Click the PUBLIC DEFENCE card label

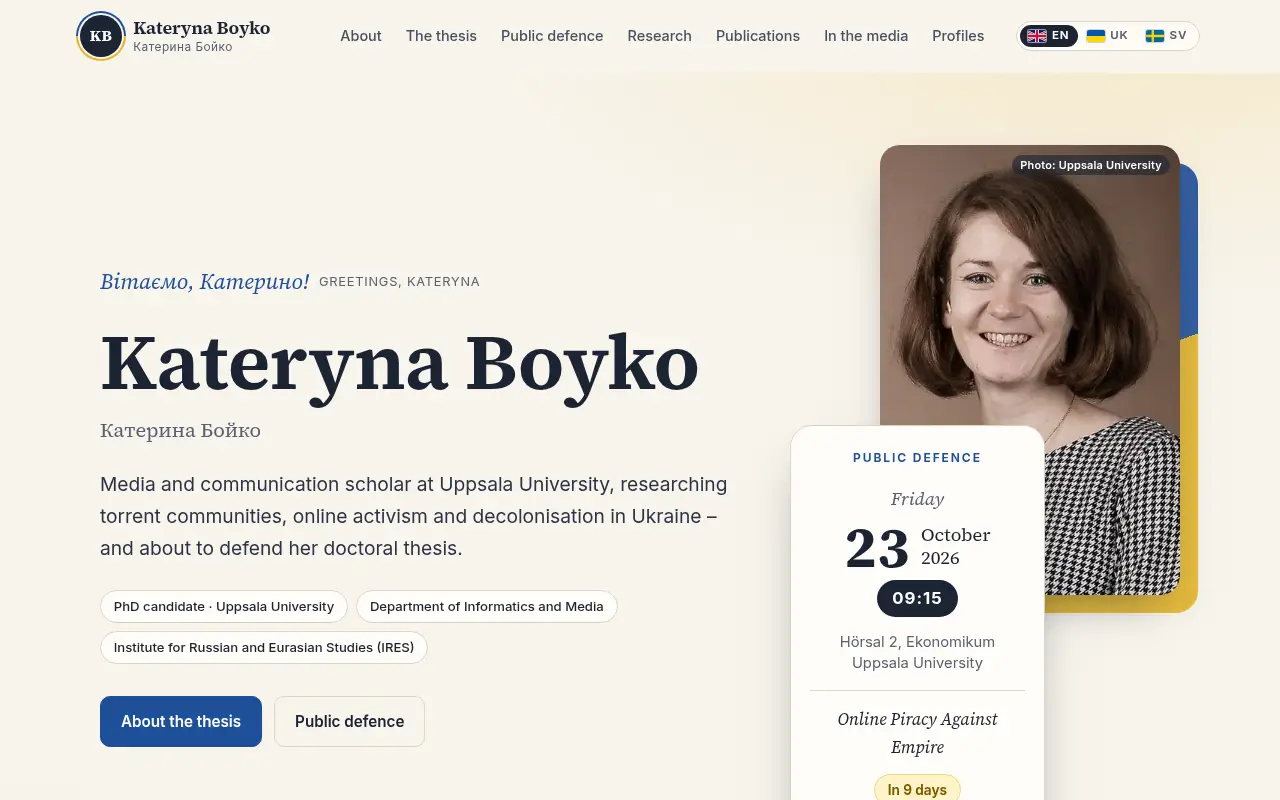(x=917, y=458)
